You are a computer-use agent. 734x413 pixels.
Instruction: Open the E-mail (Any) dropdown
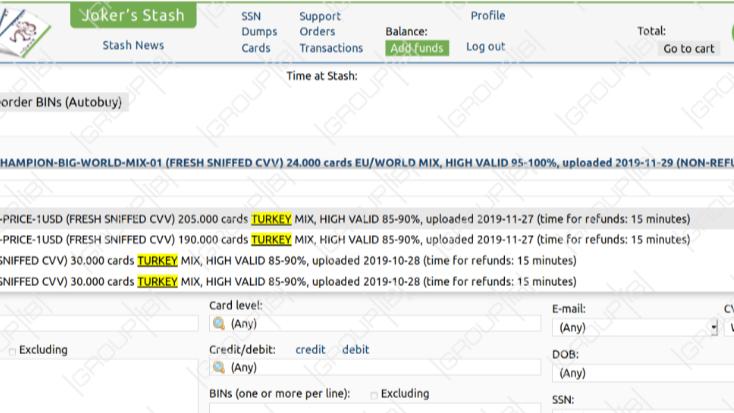click(x=635, y=327)
